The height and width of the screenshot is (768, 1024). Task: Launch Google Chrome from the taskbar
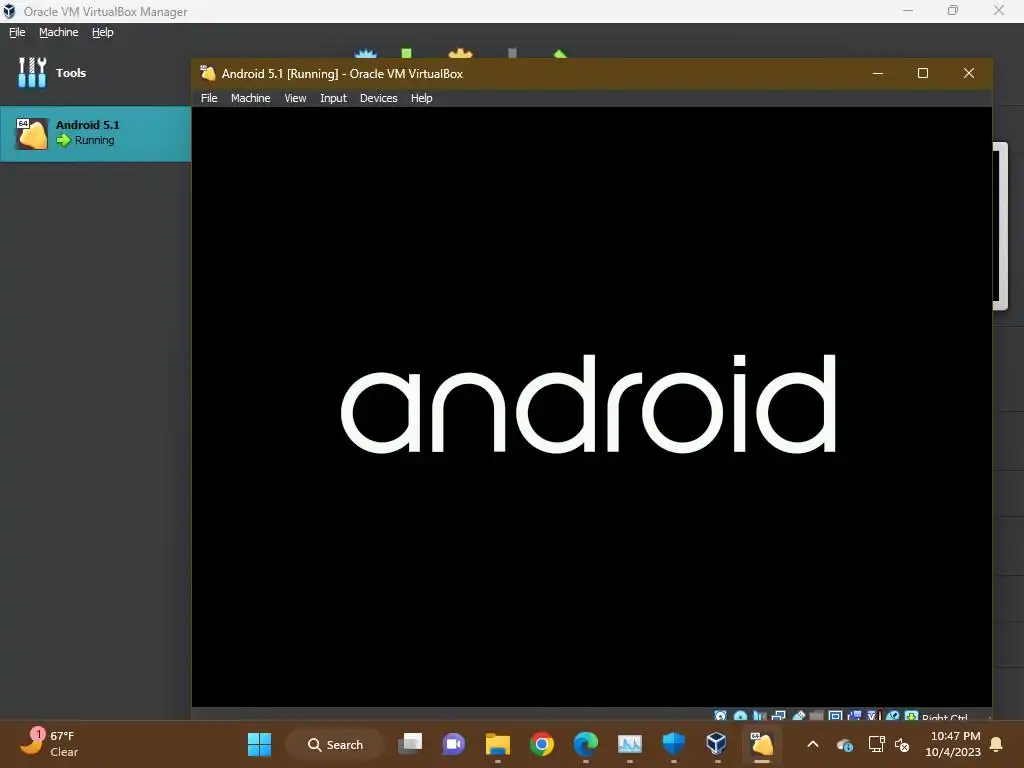[x=541, y=744]
